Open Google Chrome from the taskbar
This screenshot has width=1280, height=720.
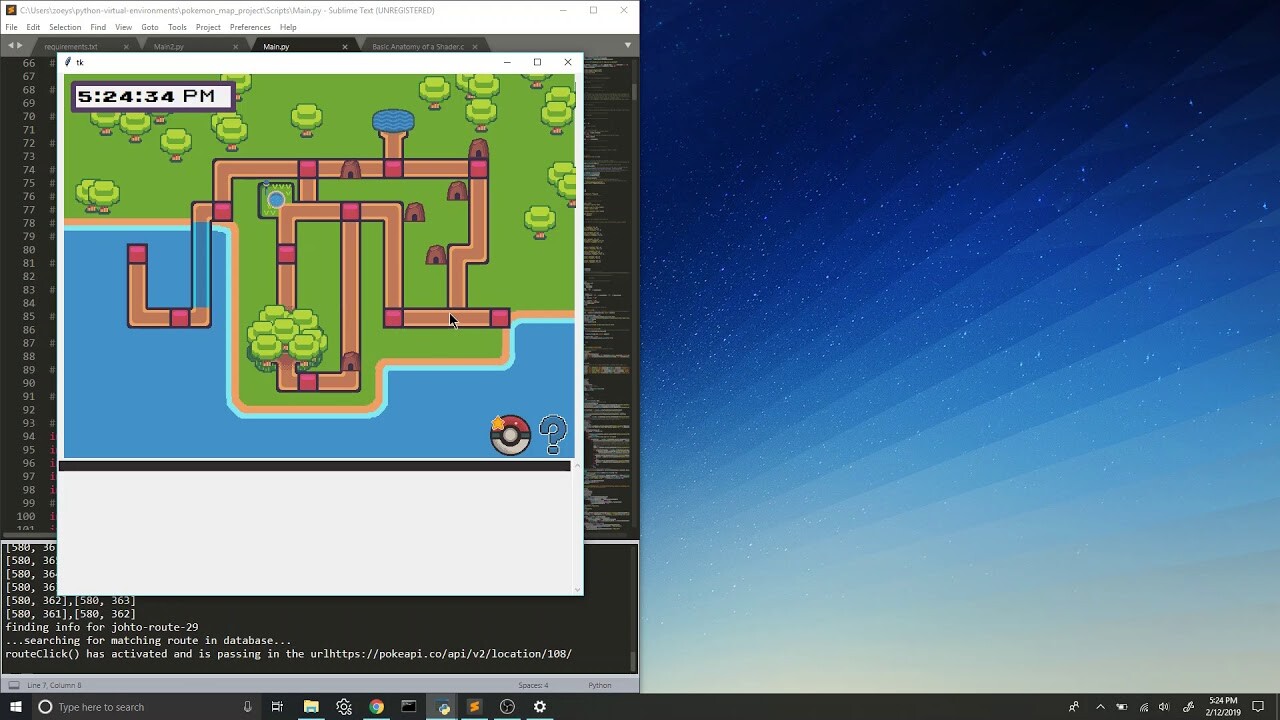click(376, 707)
